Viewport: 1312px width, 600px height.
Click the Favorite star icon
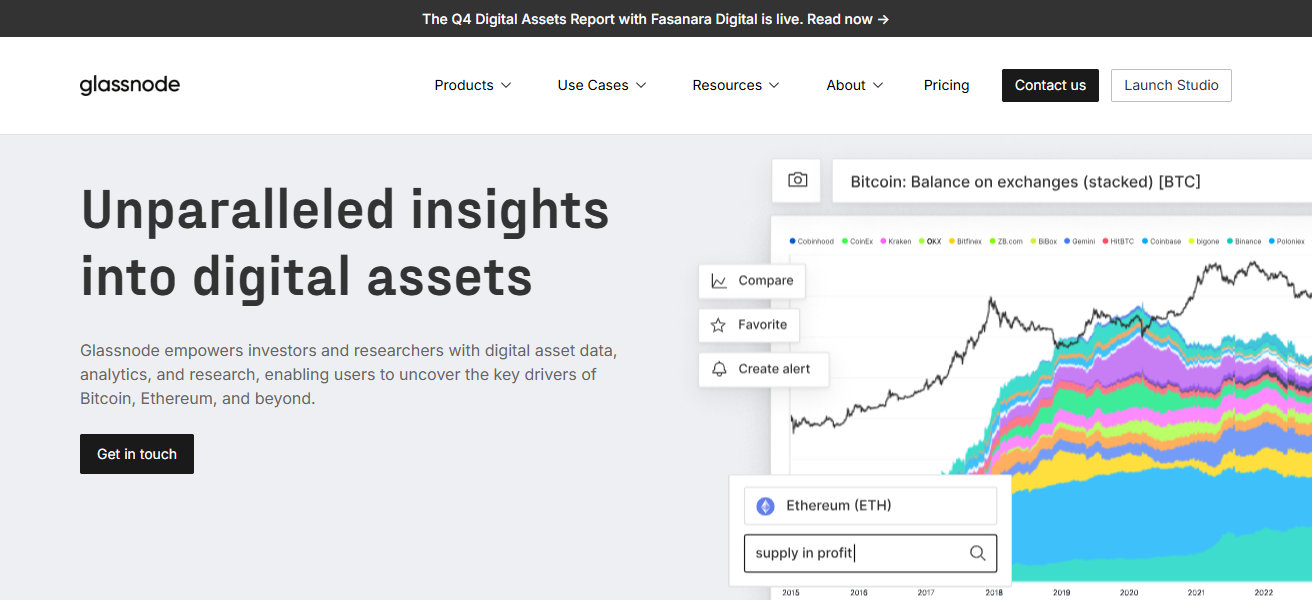coord(718,325)
